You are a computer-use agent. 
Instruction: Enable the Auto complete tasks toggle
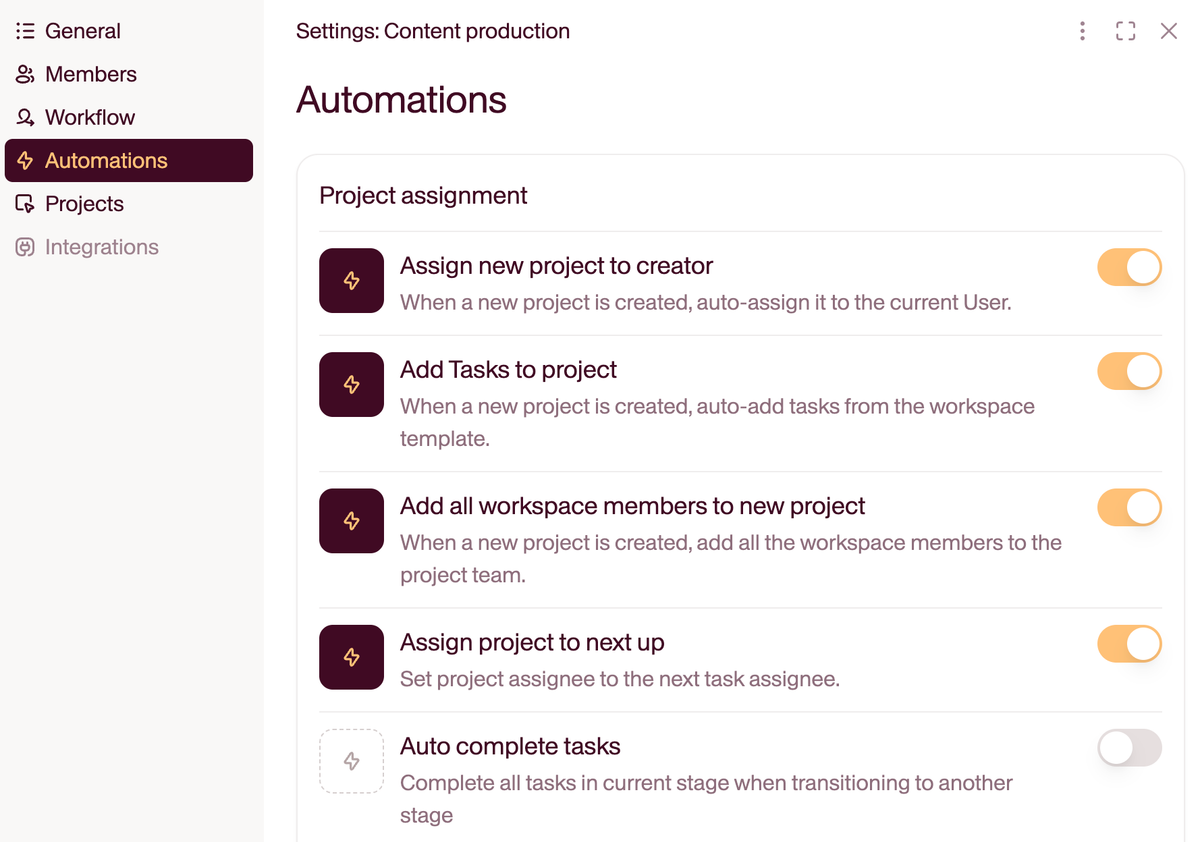1129,748
